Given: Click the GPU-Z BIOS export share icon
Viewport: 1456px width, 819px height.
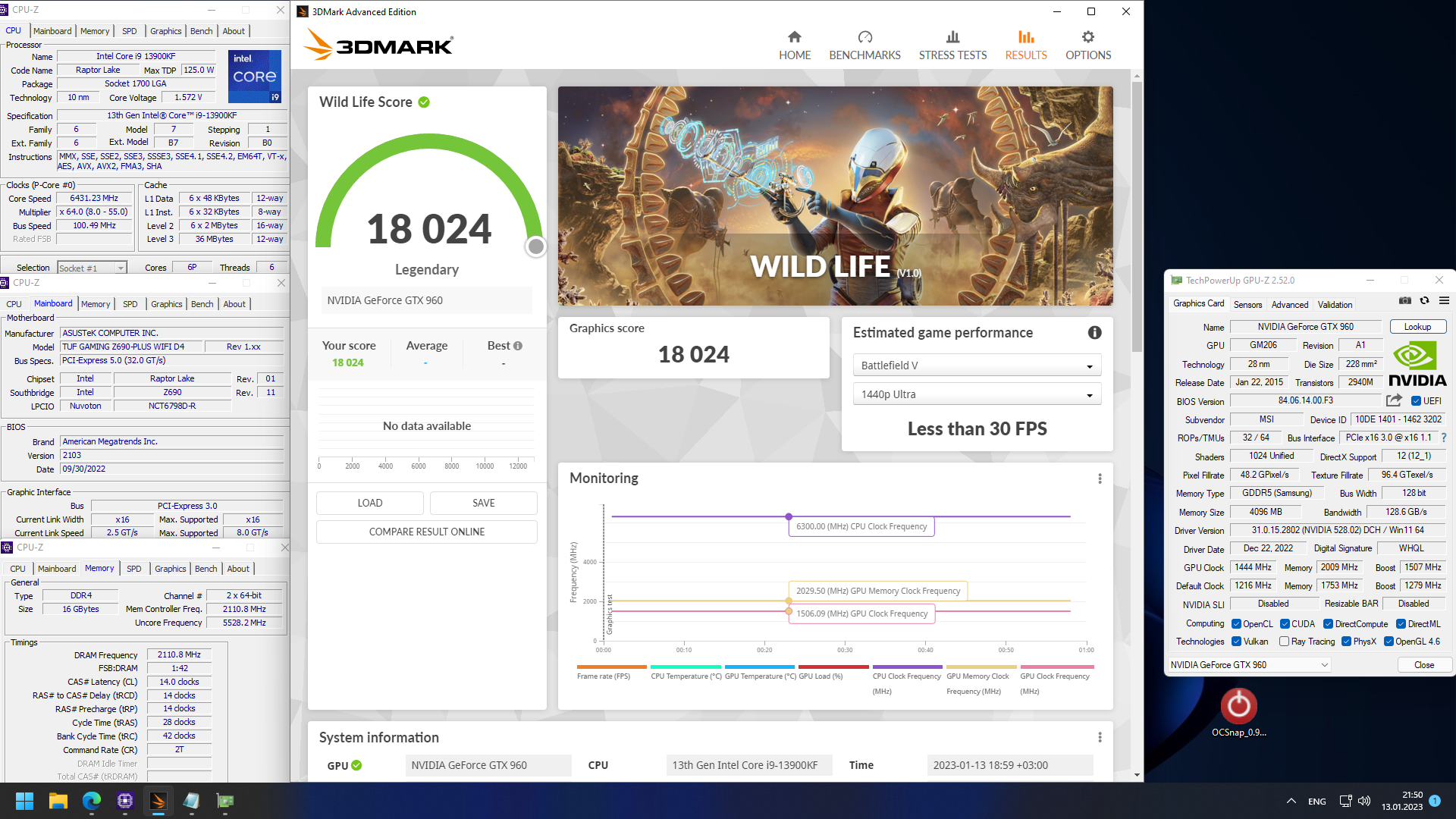Looking at the screenshot, I should 1394,400.
